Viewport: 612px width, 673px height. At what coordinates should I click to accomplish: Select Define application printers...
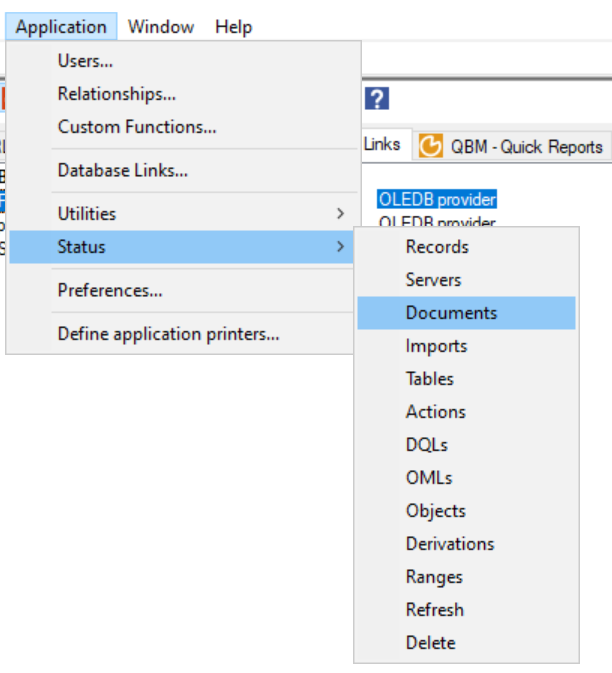(x=168, y=334)
